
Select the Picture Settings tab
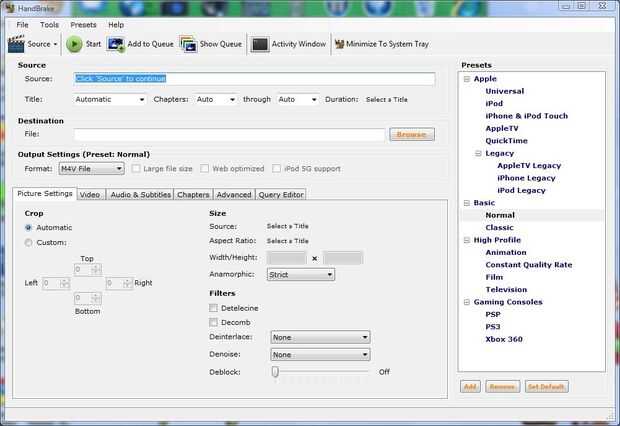tap(45, 193)
